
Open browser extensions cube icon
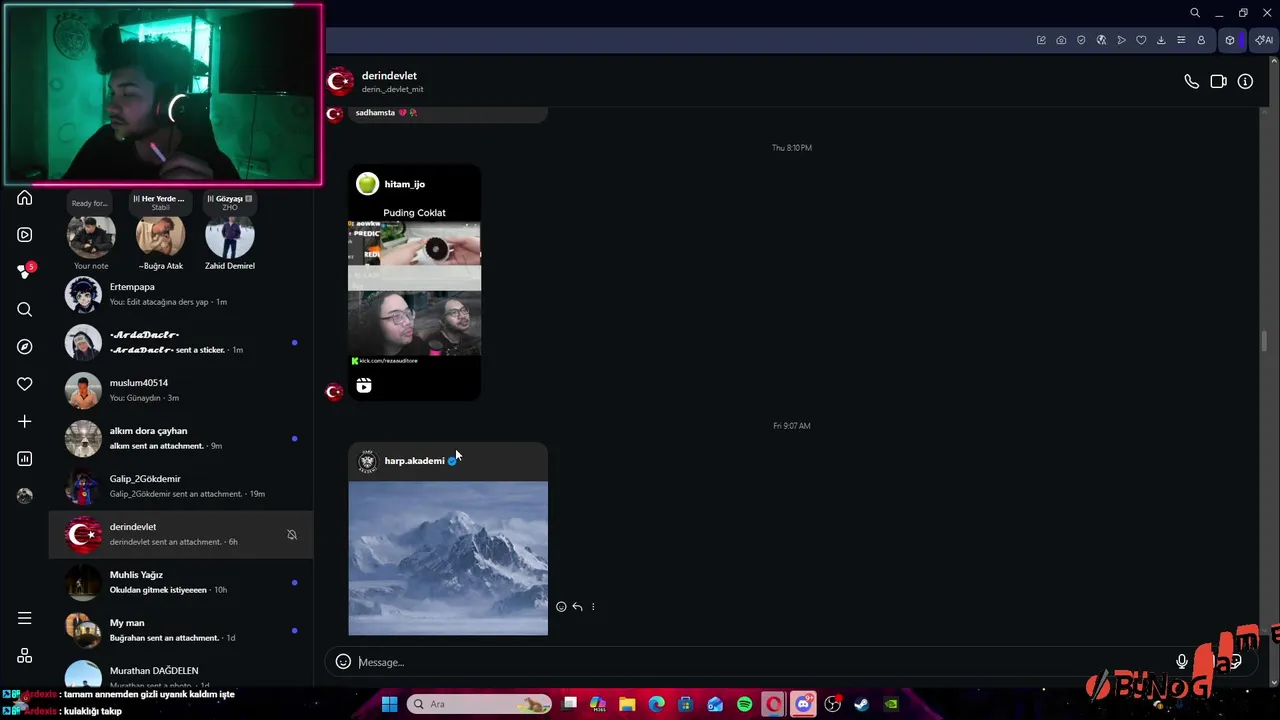1230,40
